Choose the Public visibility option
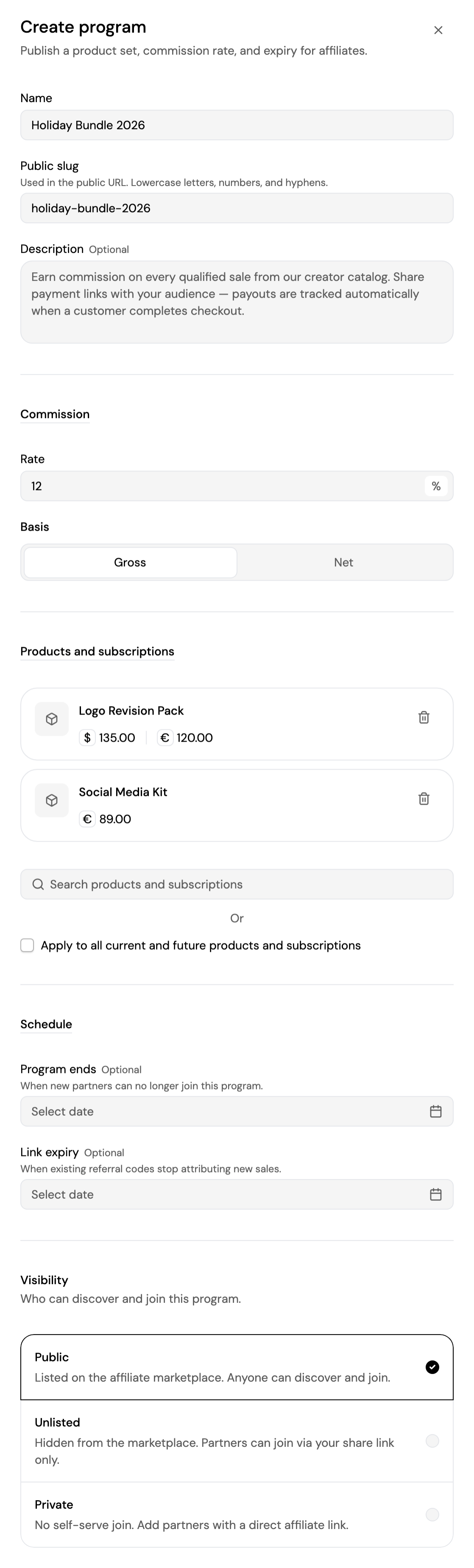Image resolution: width=474 pixels, height=1568 pixels. (x=237, y=1366)
